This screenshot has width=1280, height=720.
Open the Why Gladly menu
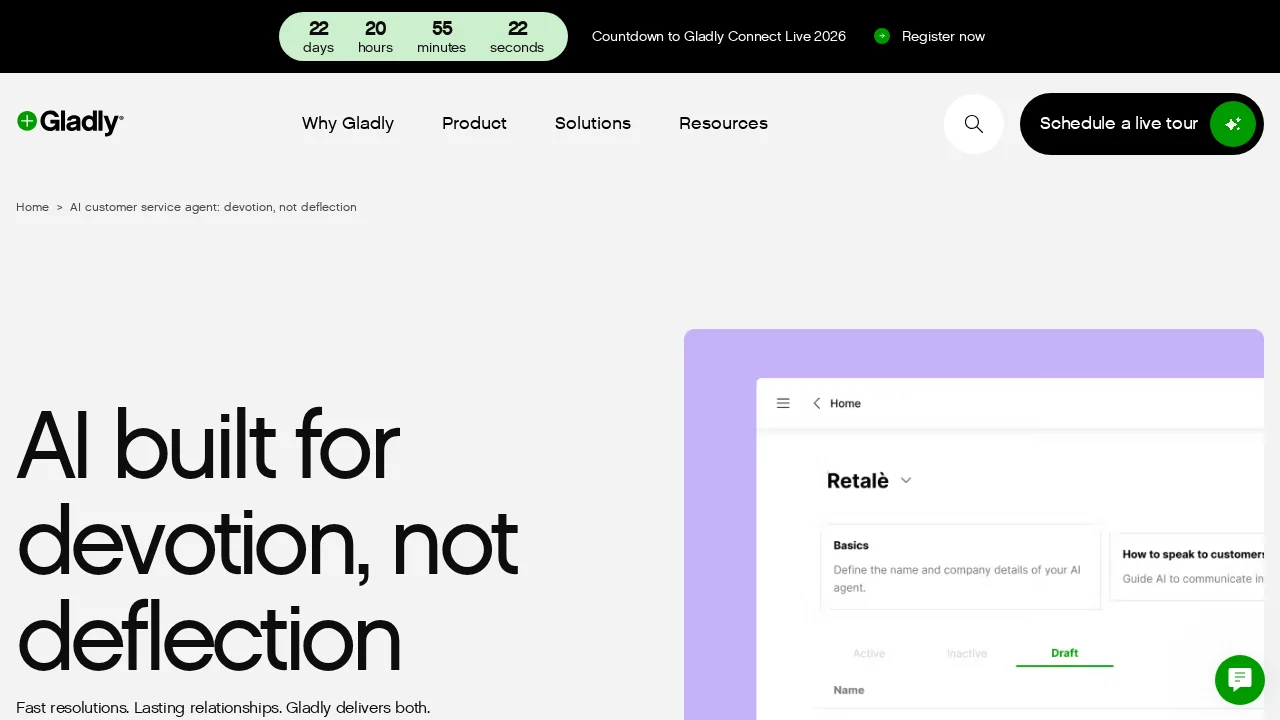(348, 123)
